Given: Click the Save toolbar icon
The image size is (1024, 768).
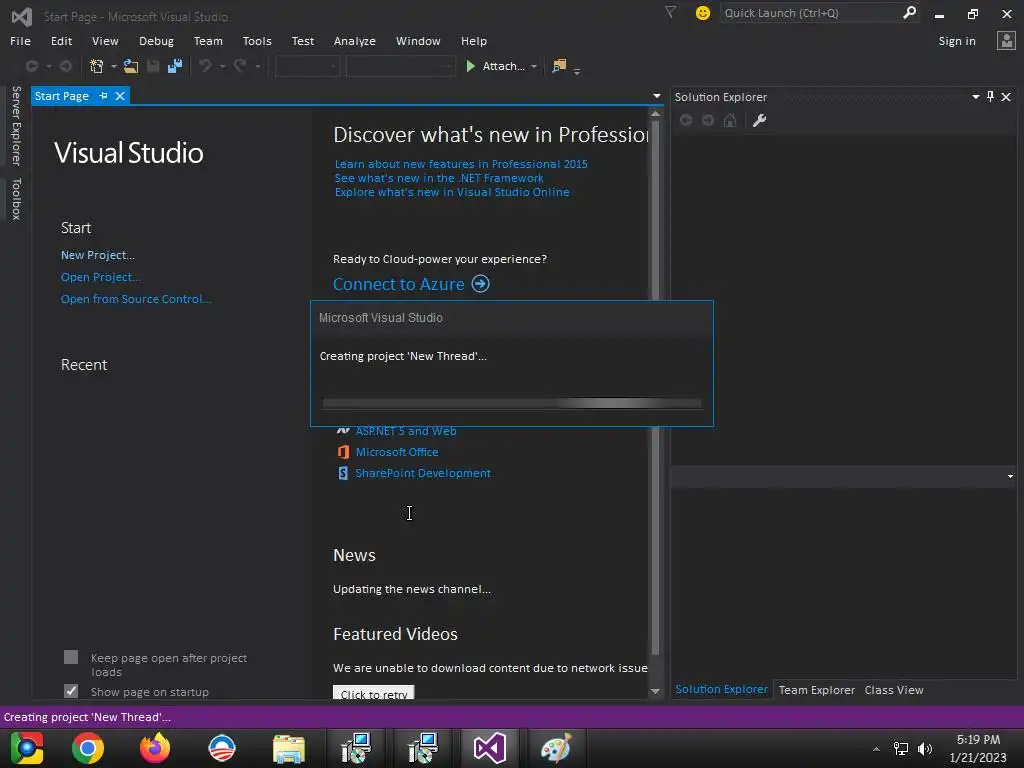Looking at the screenshot, I should pos(153,66).
